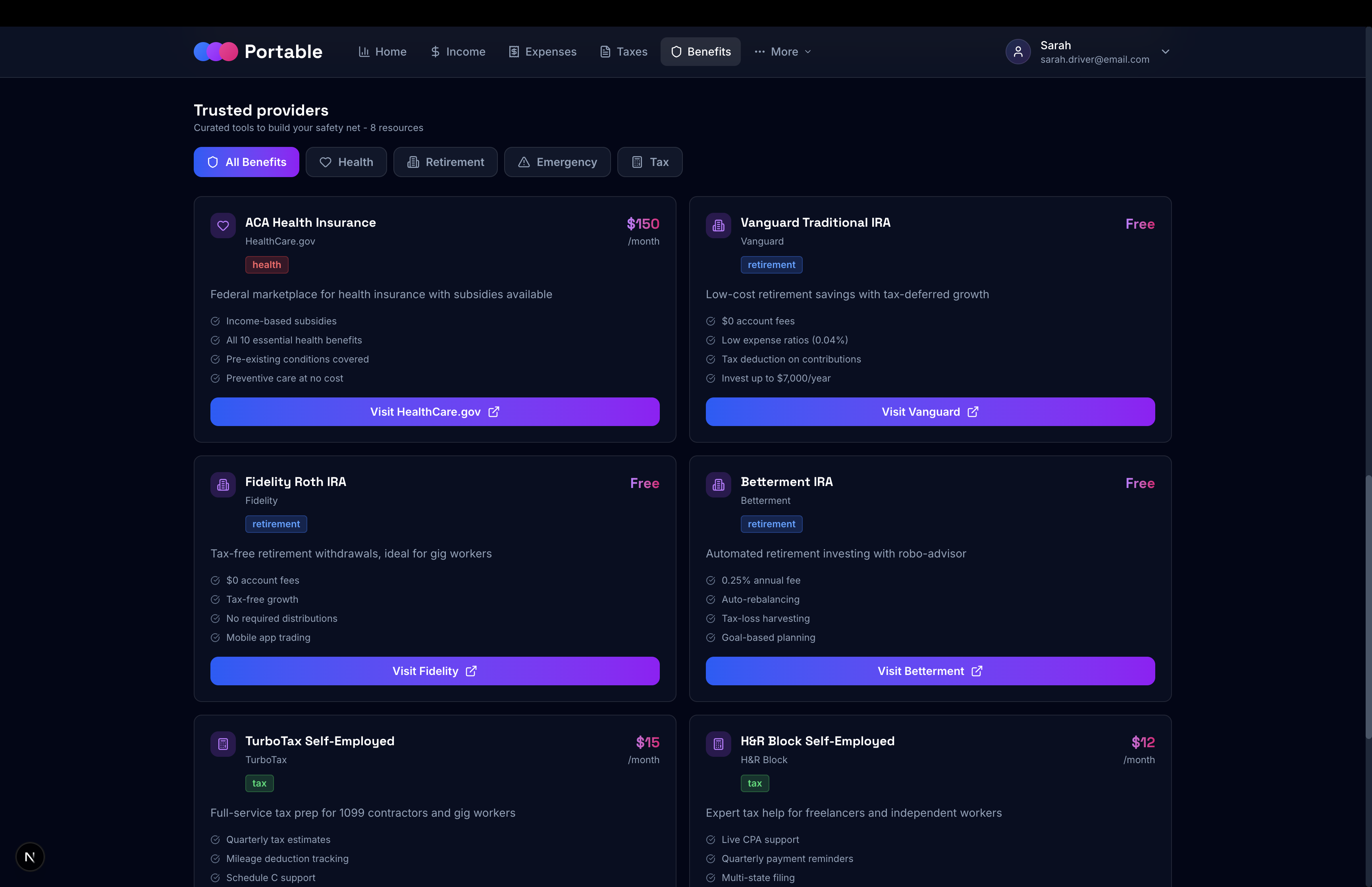Click the Visit Betterment button
Viewport: 1372px width, 887px height.
point(930,671)
